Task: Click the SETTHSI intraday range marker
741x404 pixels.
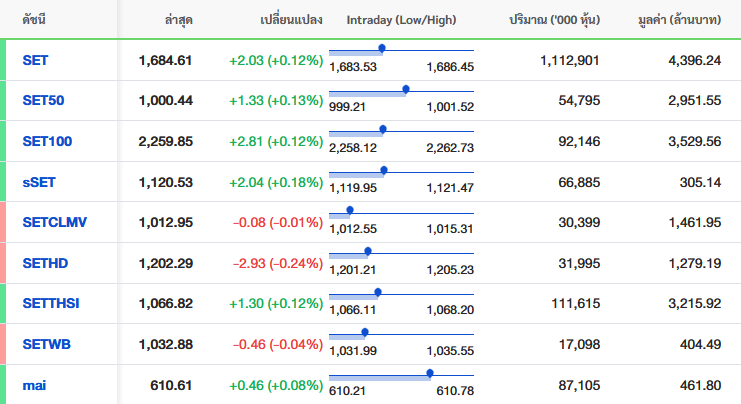Action: pyautogui.click(x=378, y=292)
